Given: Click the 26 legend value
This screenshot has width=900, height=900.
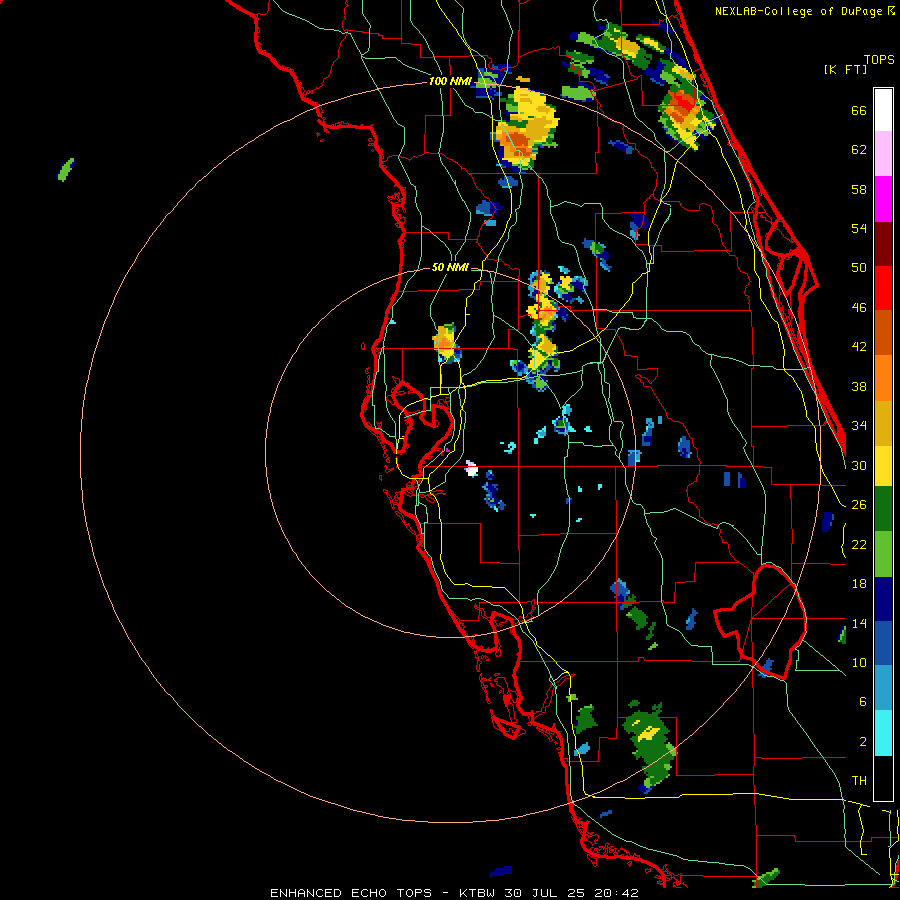Looking at the screenshot, I should 859,505.
